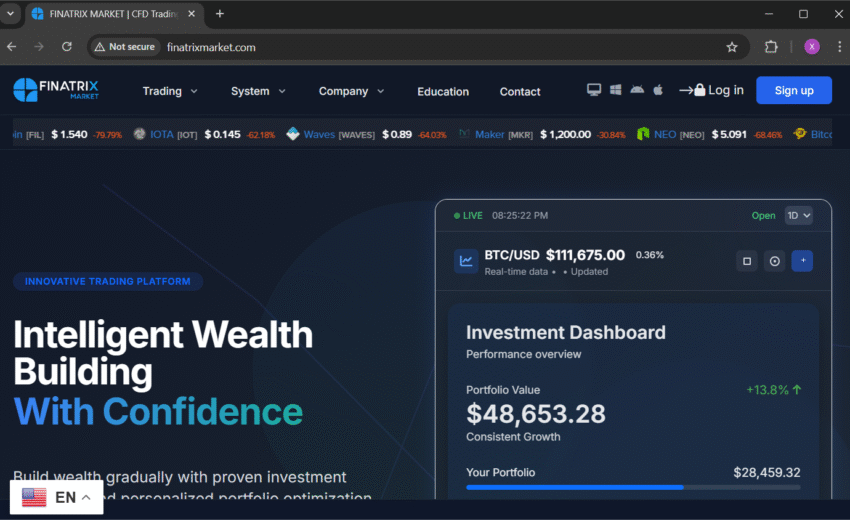Screen dimensions: 850x520
Task: Open the desktop web platform icon
Action: [594, 90]
